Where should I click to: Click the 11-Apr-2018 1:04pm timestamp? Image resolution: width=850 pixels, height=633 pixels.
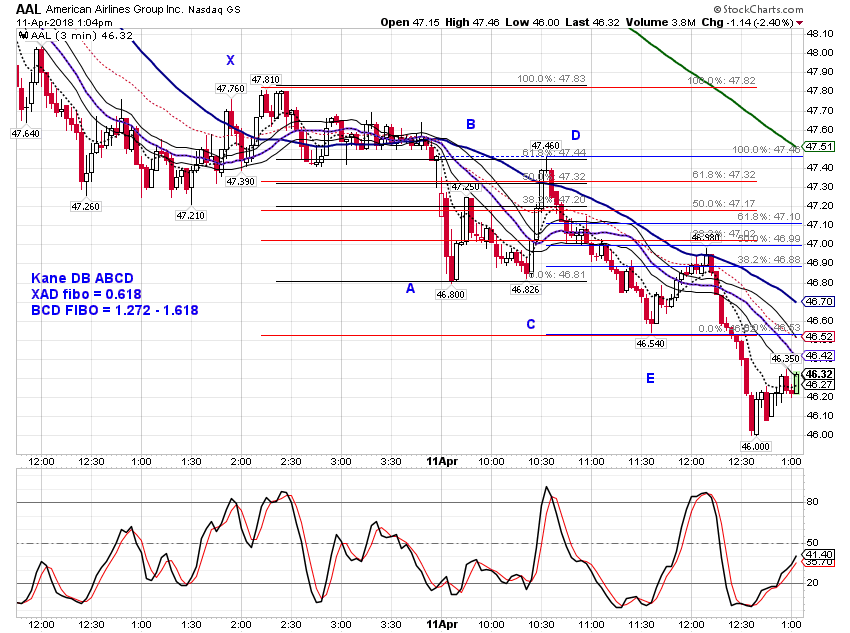tap(64, 23)
